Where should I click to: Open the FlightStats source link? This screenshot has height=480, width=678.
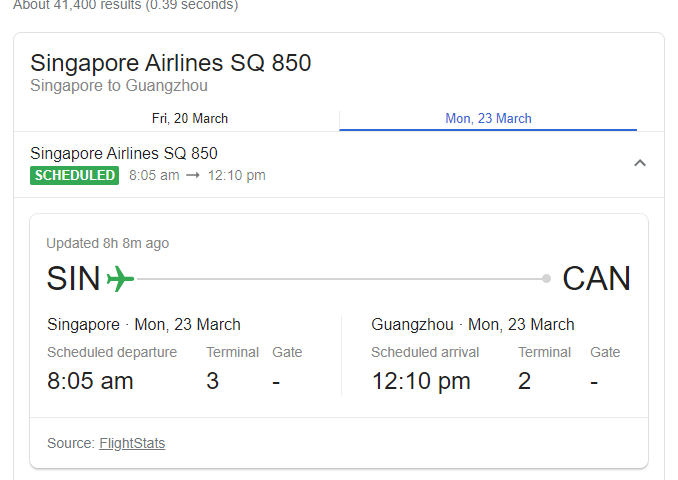tap(132, 443)
